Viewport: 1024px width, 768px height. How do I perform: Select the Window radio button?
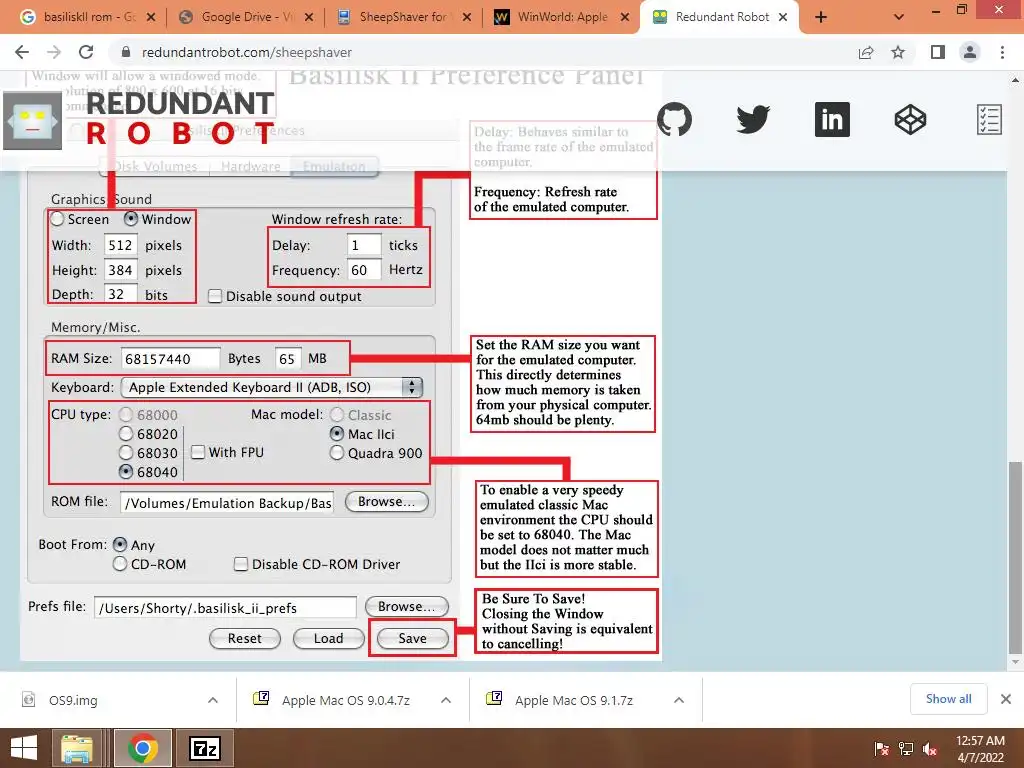131,219
